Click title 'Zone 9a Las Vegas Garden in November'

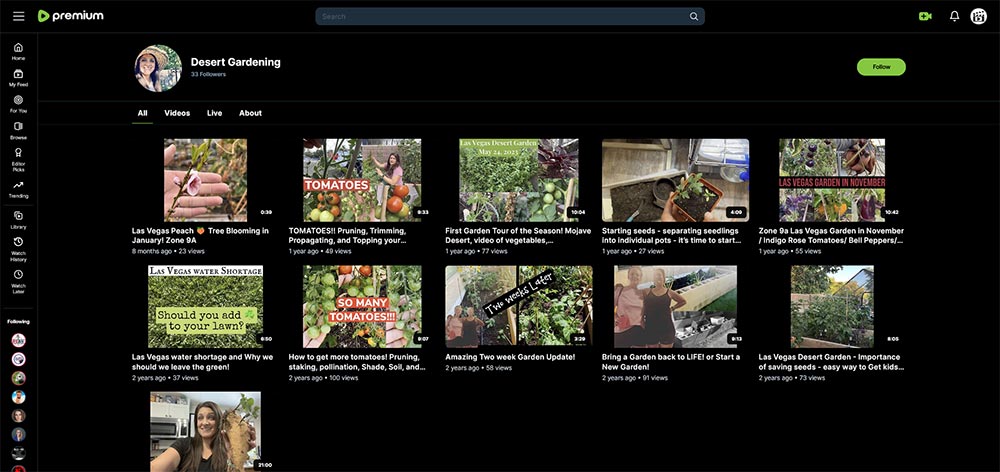coord(831,235)
